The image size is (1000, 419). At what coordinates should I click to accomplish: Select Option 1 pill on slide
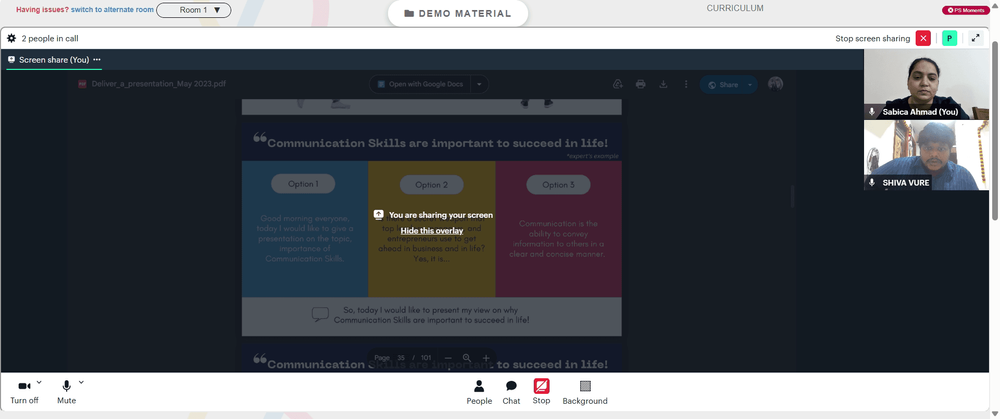tap(303, 184)
